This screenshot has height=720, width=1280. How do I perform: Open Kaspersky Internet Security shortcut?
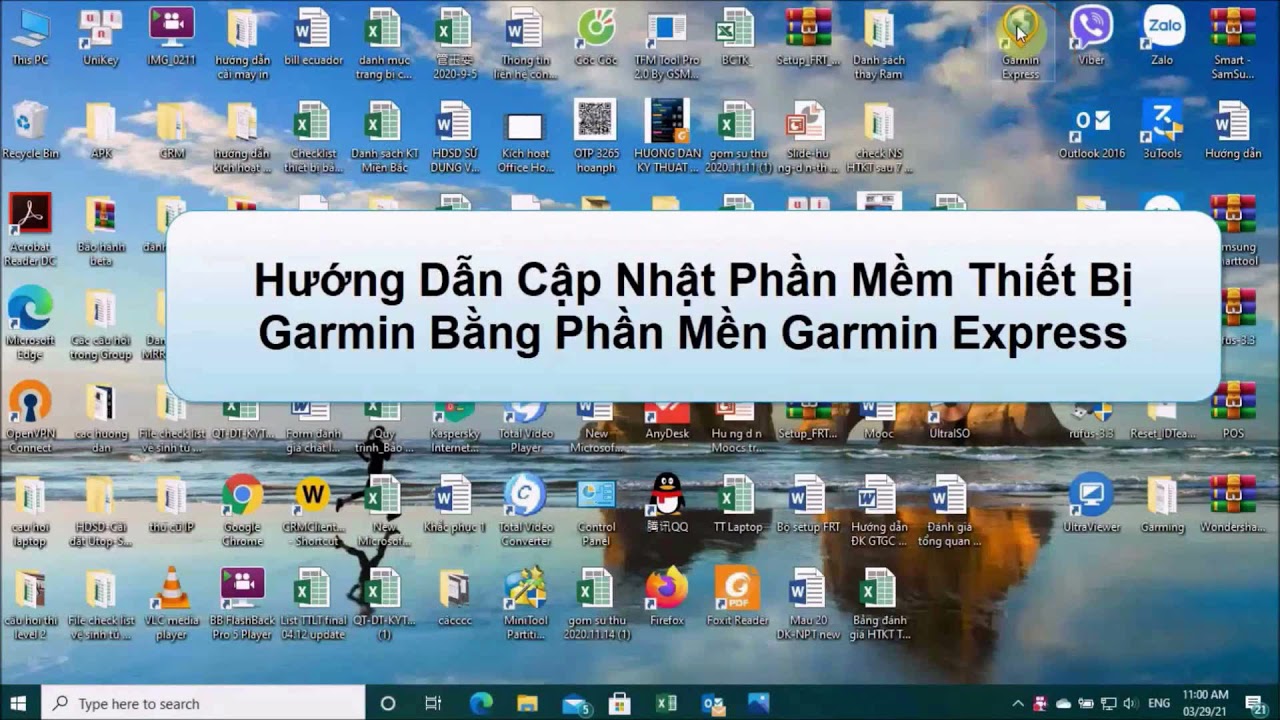click(x=454, y=427)
